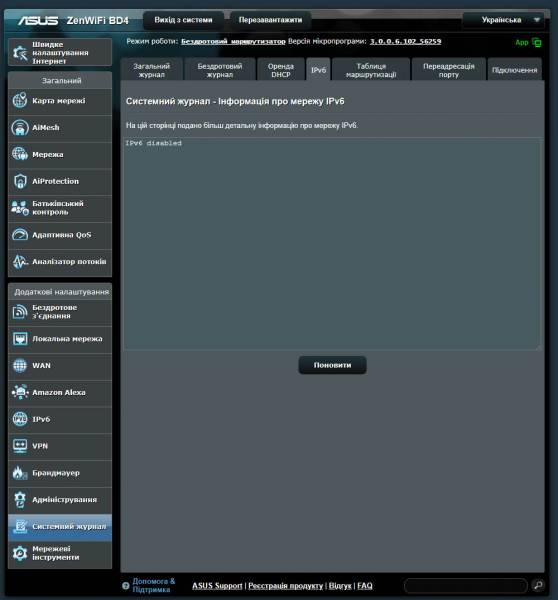This screenshot has width=558, height=600.
Task: Open the FAQ link
Action: 365,585
